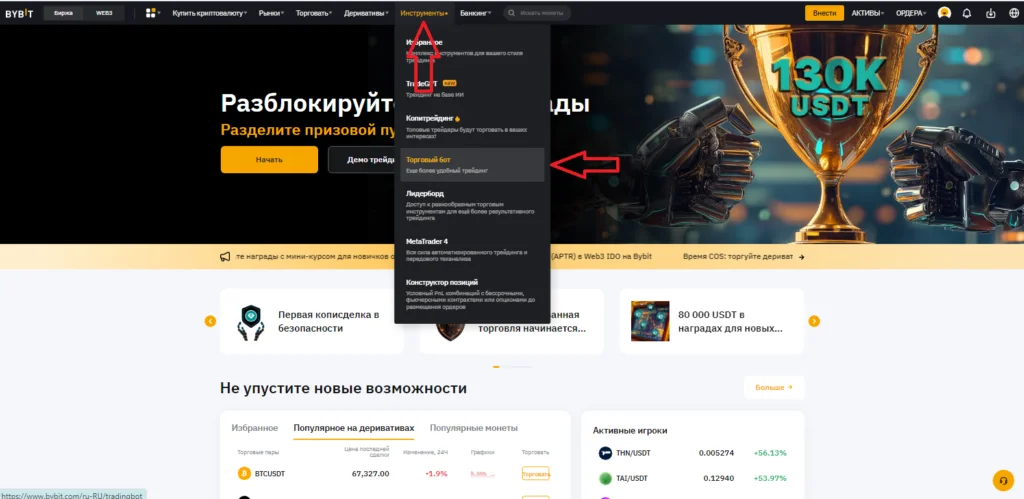Click the carousel right arrow
This screenshot has width=1024, height=499.
pos(814,321)
